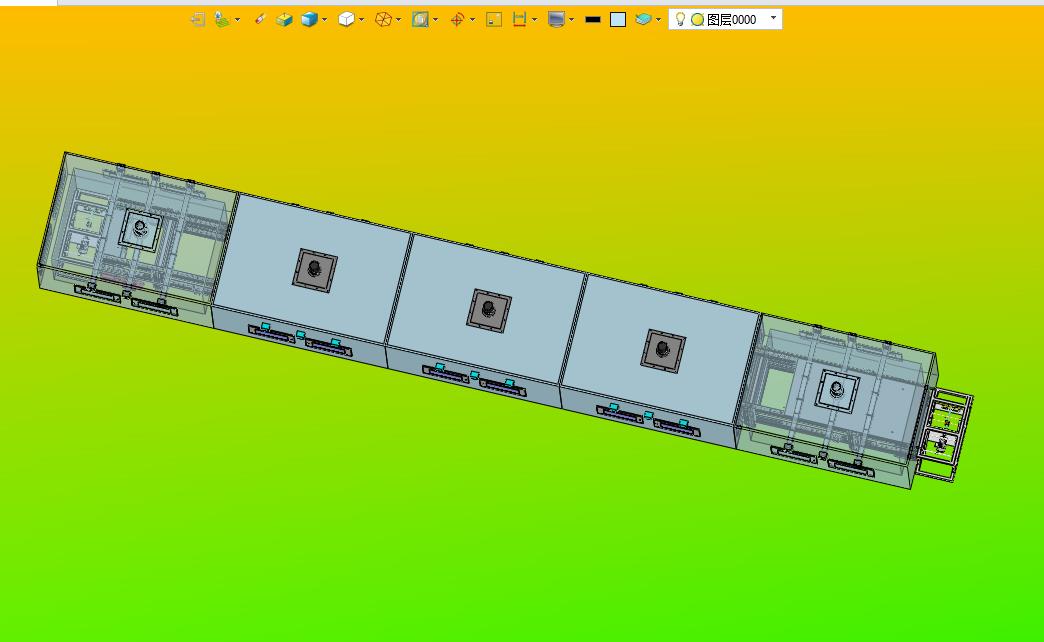Click the monitor display icon
This screenshot has width=1044, height=642.
556,20
